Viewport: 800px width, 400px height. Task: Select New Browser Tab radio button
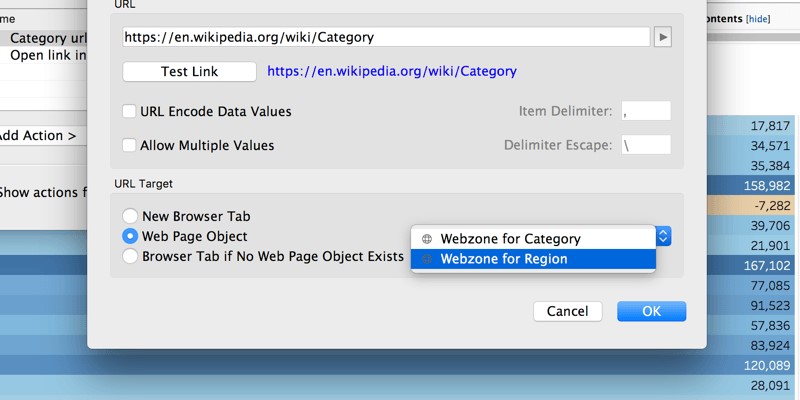[x=130, y=216]
